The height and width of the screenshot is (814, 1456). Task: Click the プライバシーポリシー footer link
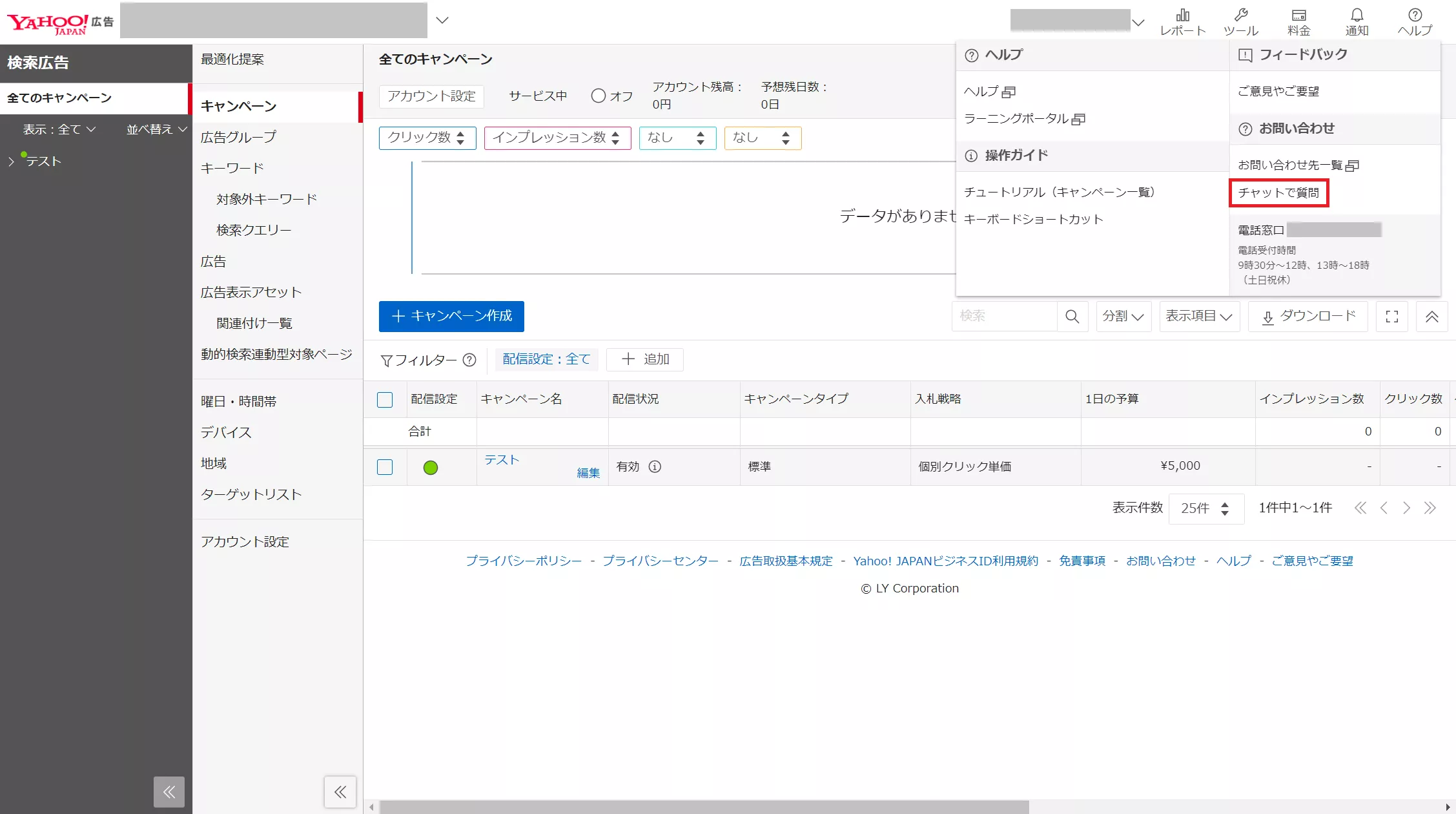(523, 561)
